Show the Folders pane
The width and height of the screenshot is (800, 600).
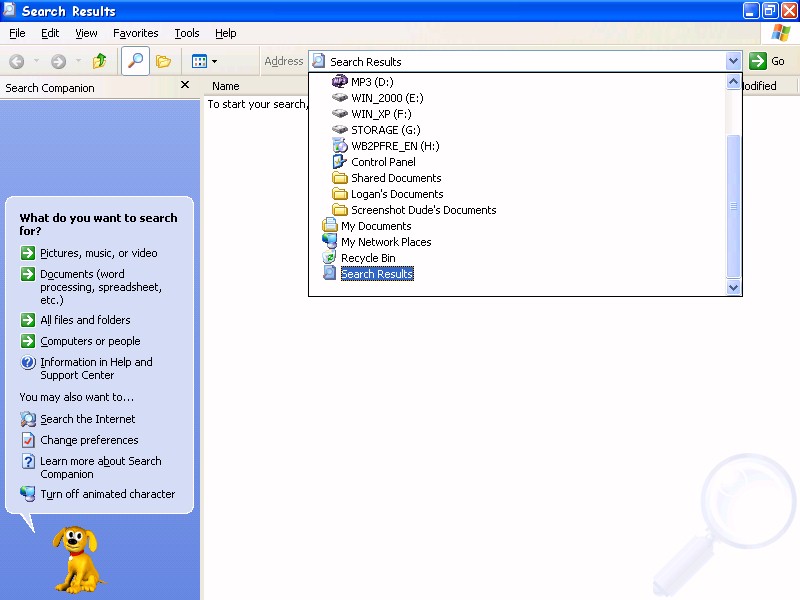163,62
